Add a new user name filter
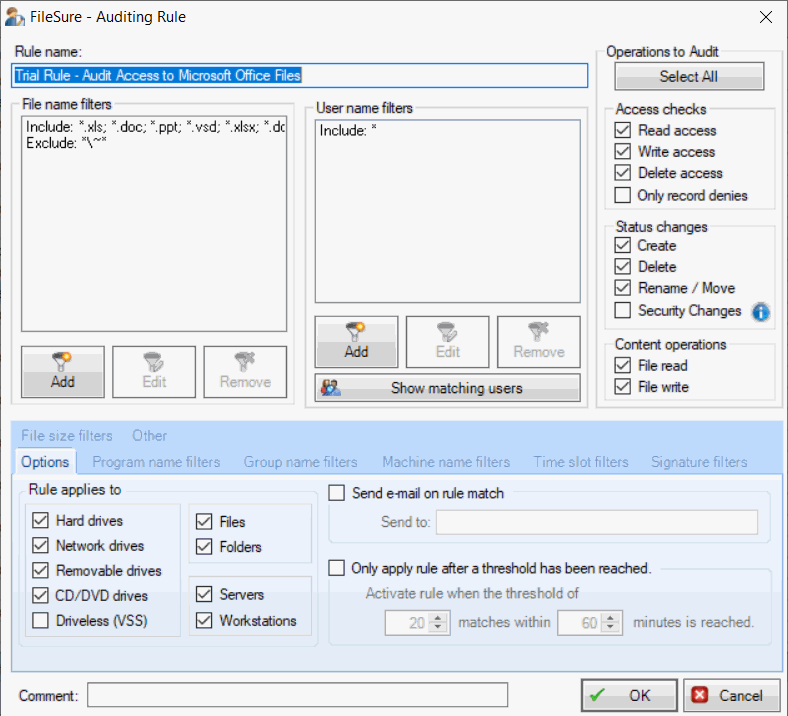Image resolution: width=788 pixels, height=716 pixels. click(356, 342)
